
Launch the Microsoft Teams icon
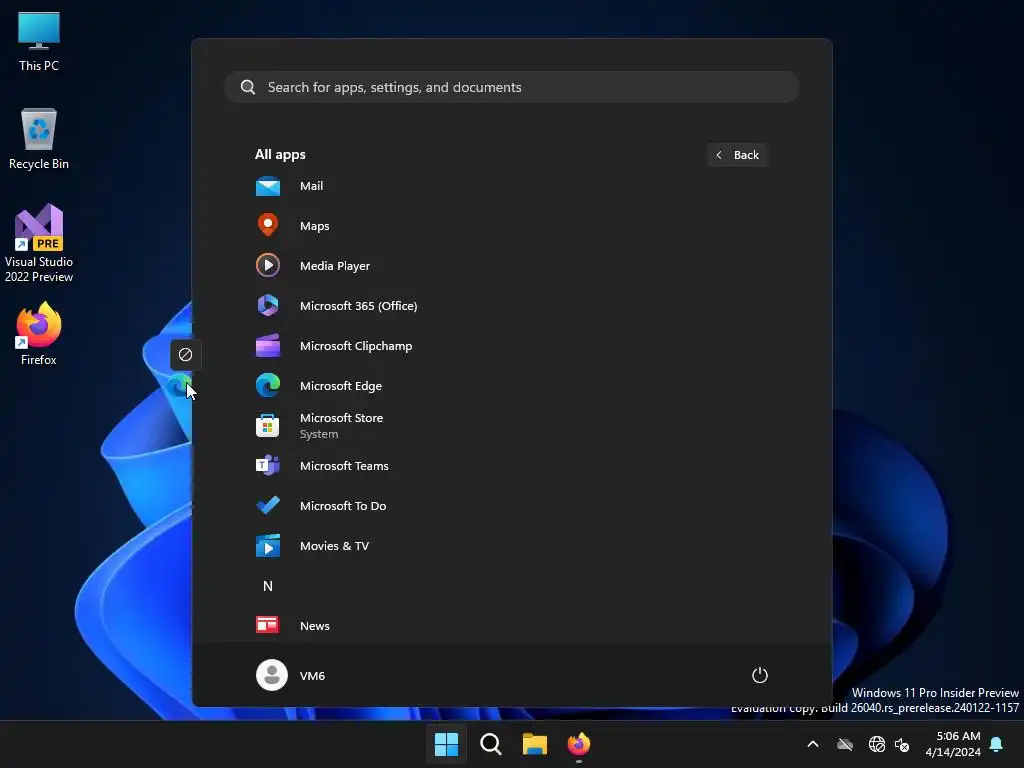268,466
